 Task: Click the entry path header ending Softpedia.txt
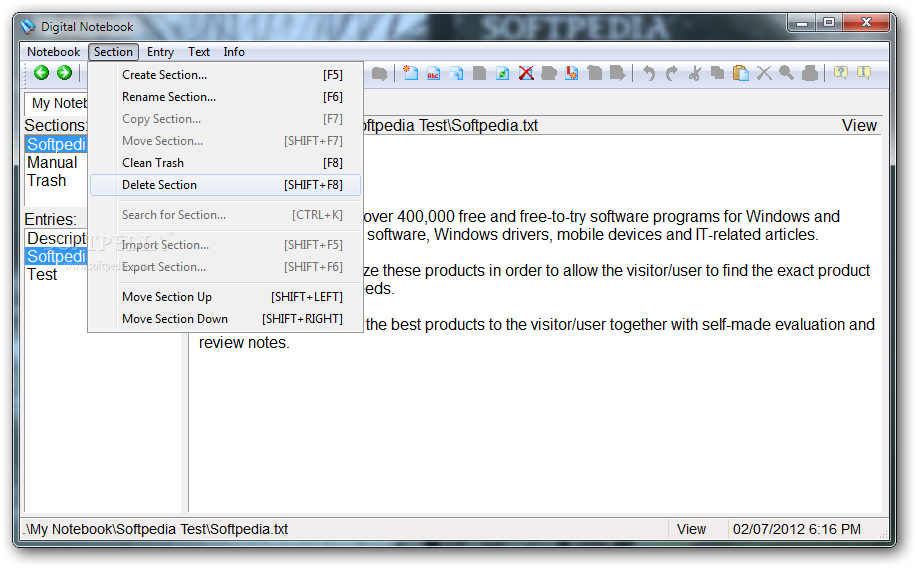coord(450,126)
